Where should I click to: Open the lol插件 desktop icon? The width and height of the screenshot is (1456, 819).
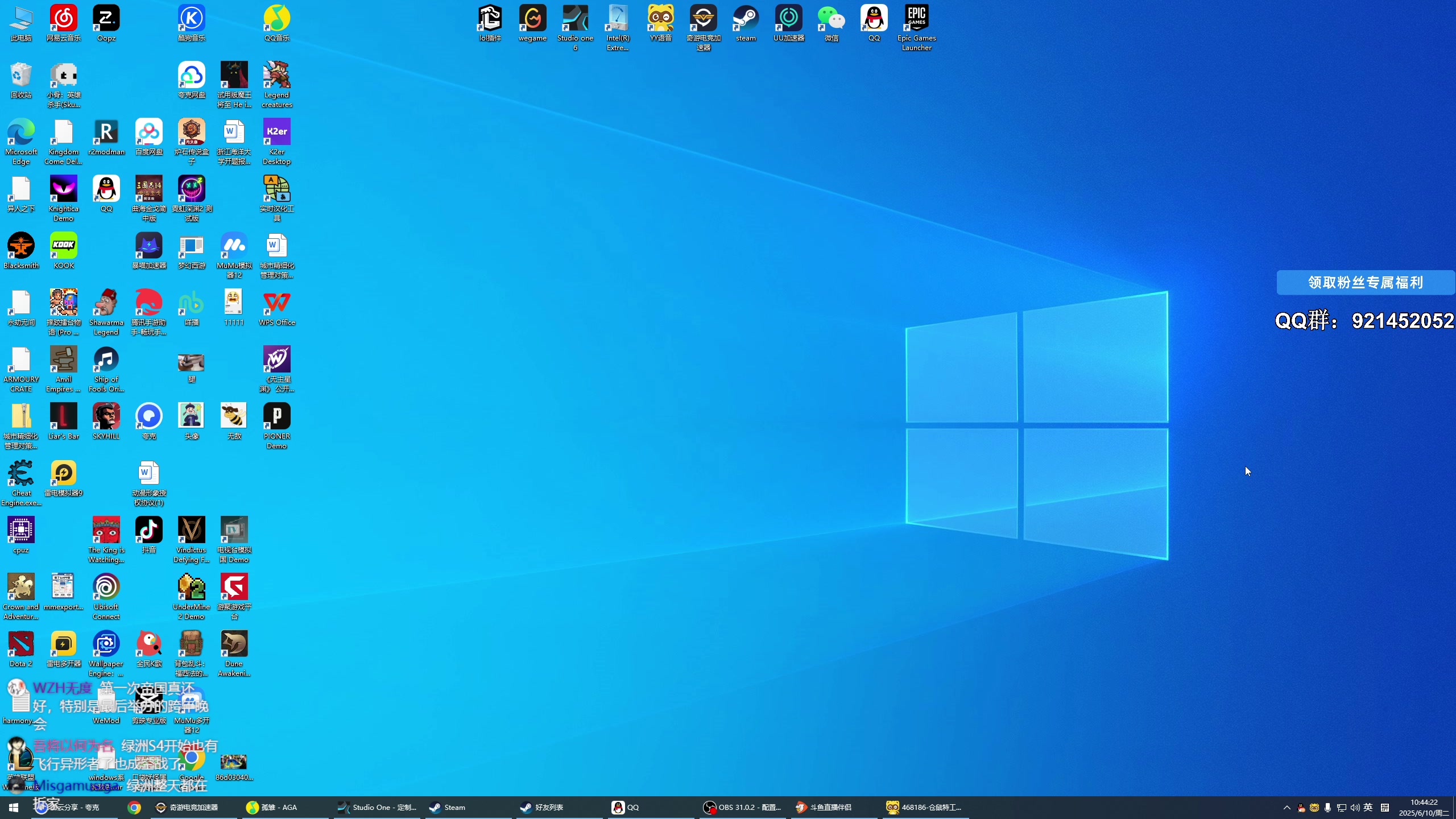point(490,24)
